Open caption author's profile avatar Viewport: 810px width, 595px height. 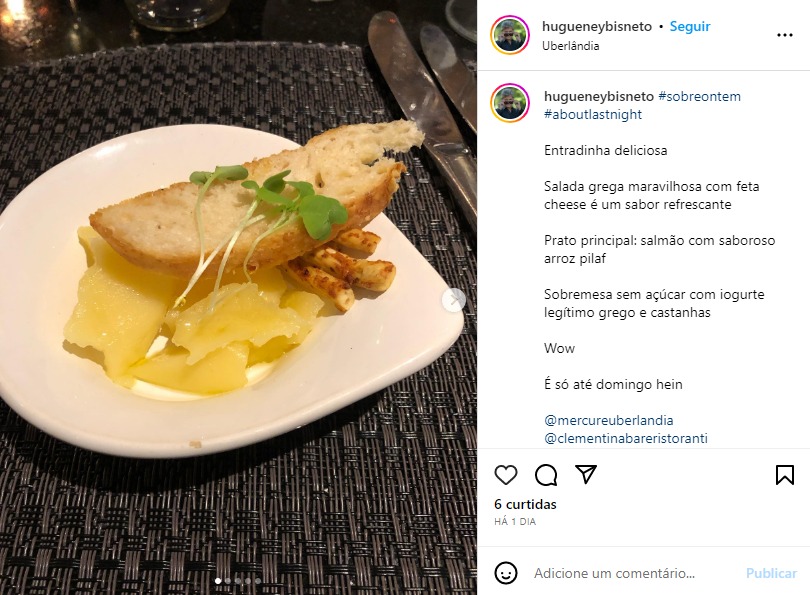tap(510, 103)
